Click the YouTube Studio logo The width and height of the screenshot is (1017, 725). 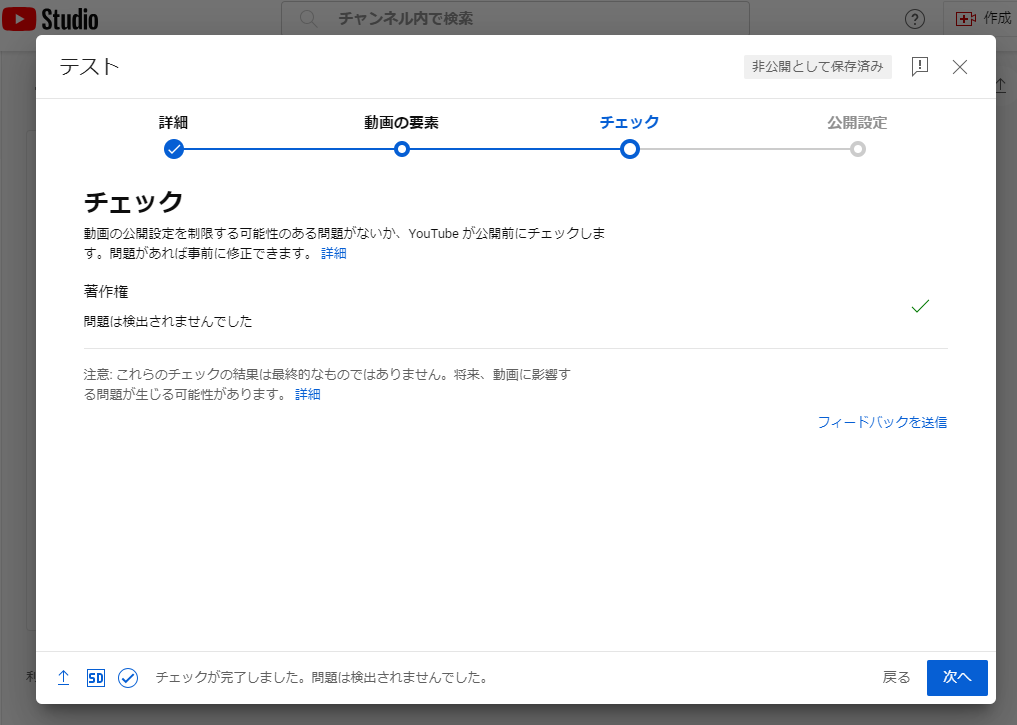pyautogui.click(x=51, y=19)
